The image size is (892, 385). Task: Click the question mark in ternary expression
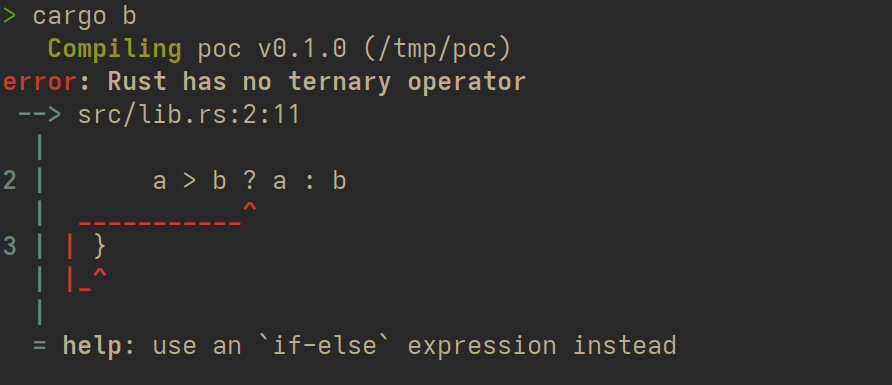pos(249,181)
